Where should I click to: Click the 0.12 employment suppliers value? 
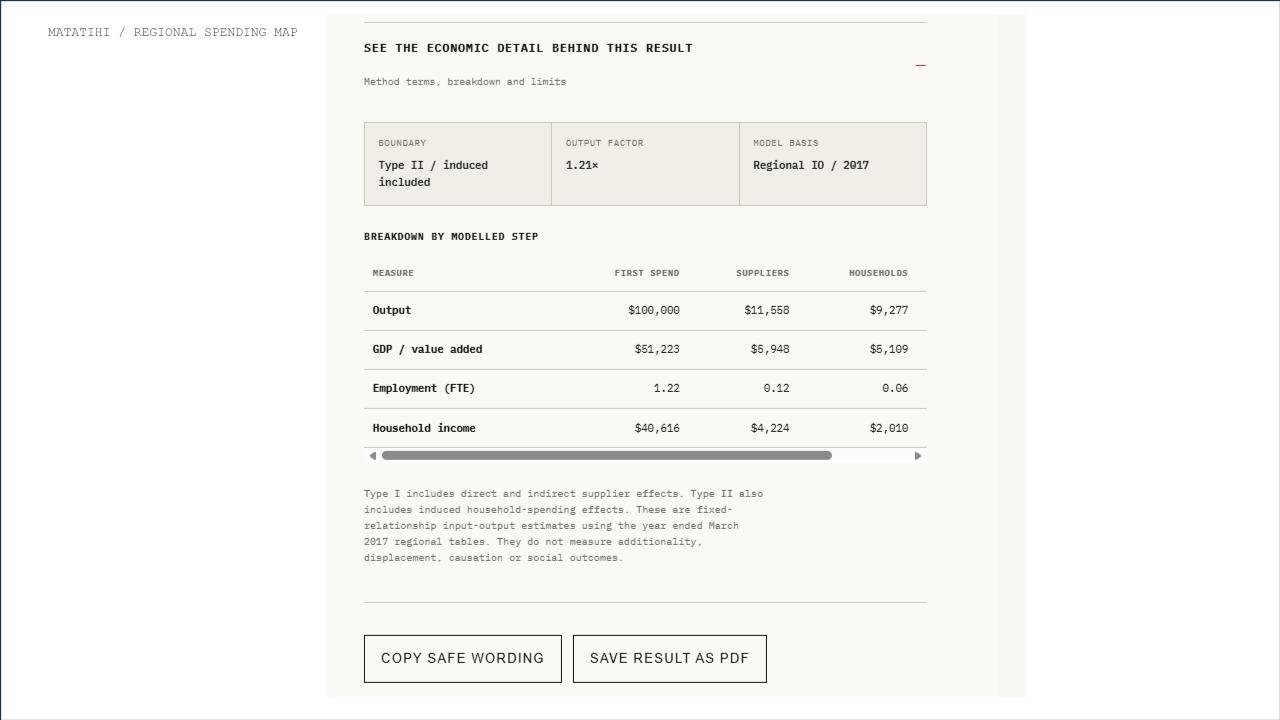point(777,389)
